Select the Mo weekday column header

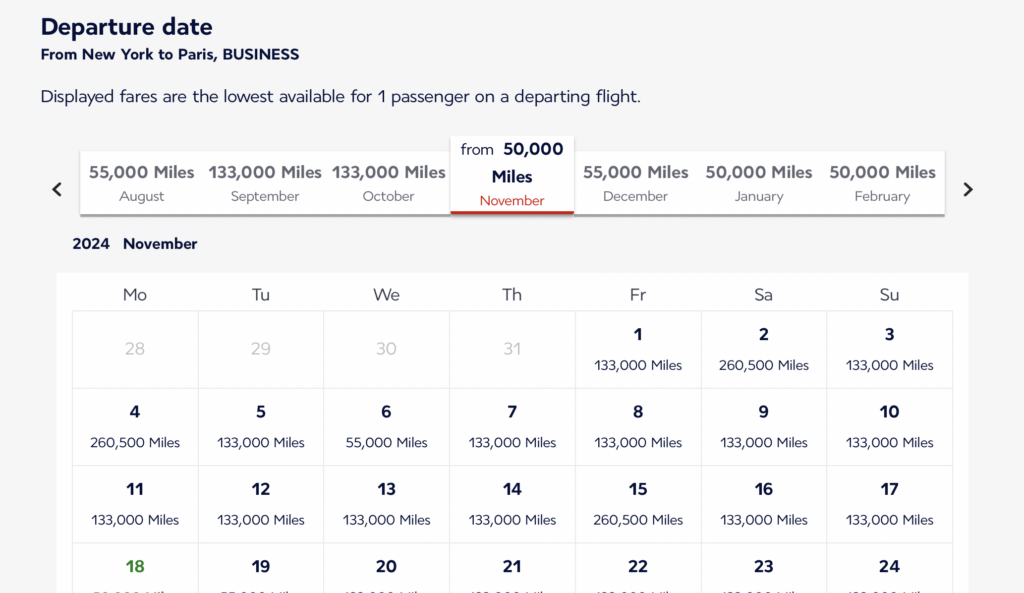(x=135, y=294)
